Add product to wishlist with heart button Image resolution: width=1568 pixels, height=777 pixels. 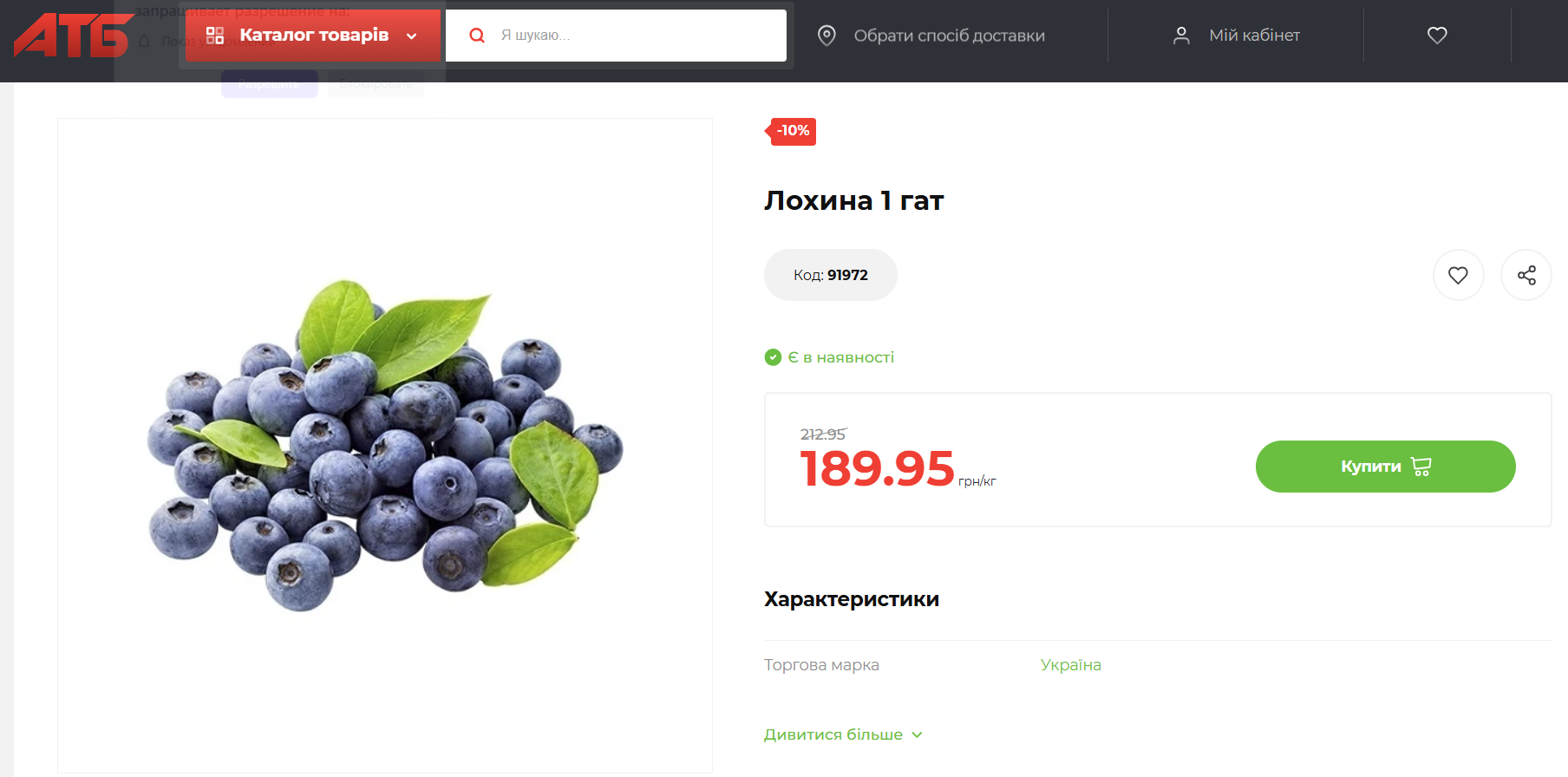click(x=1459, y=275)
